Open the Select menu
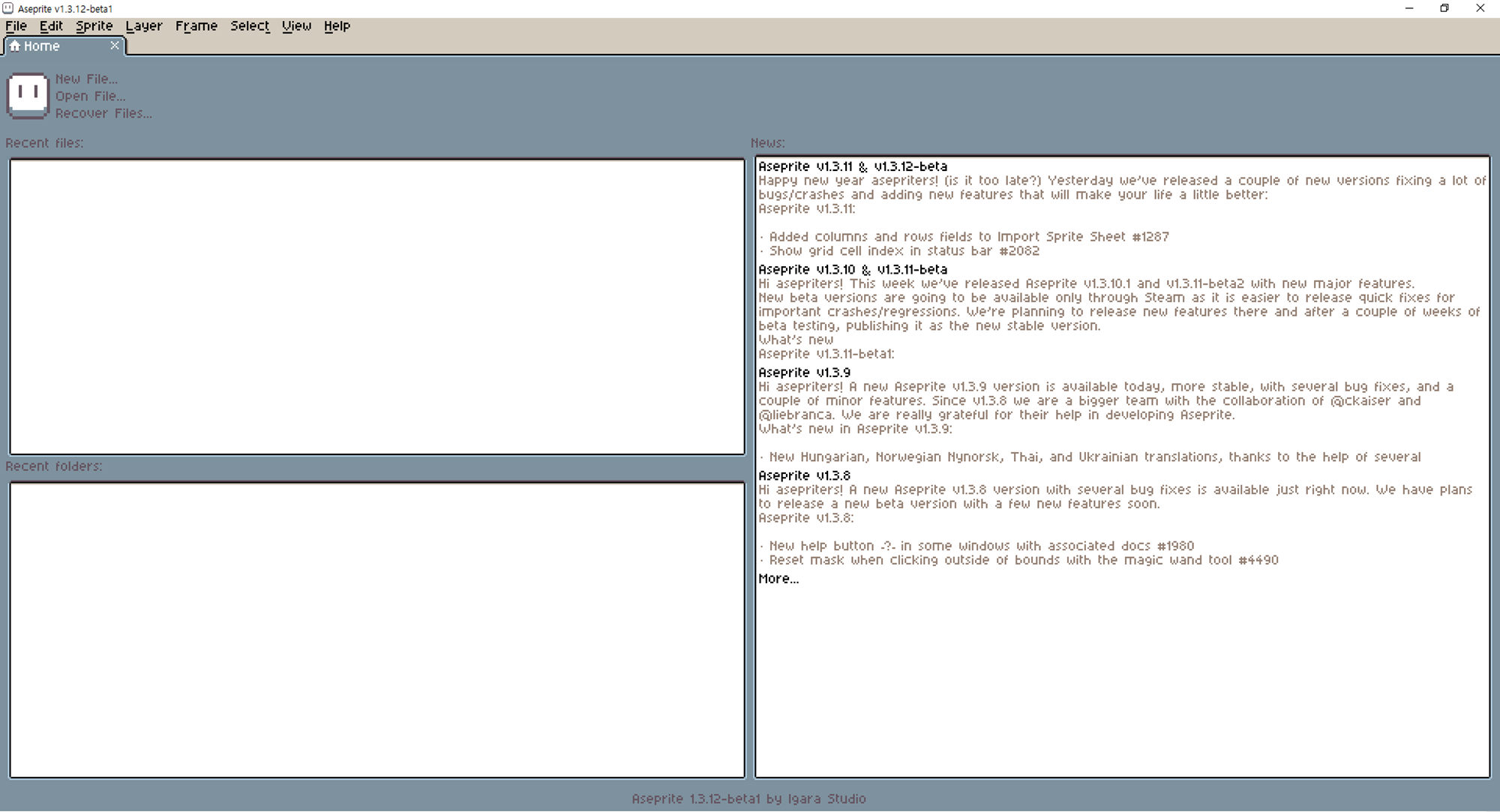This screenshot has width=1500, height=812. pyautogui.click(x=249, y=25)
